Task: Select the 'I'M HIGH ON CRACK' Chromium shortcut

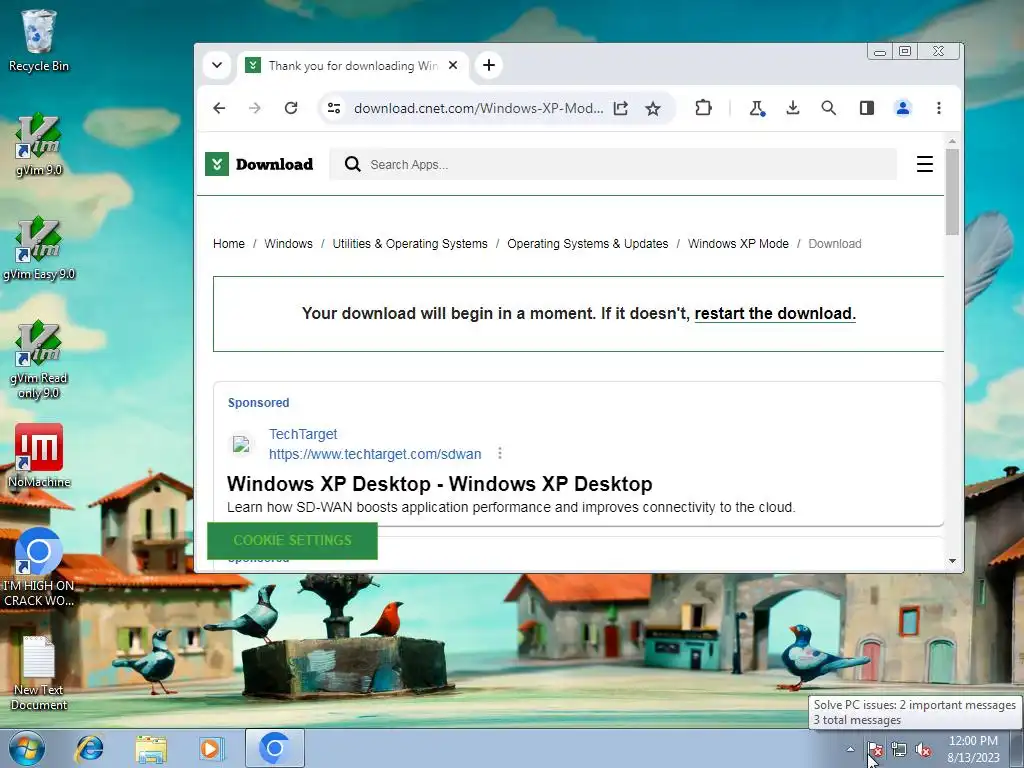Action: click(39, 567)
